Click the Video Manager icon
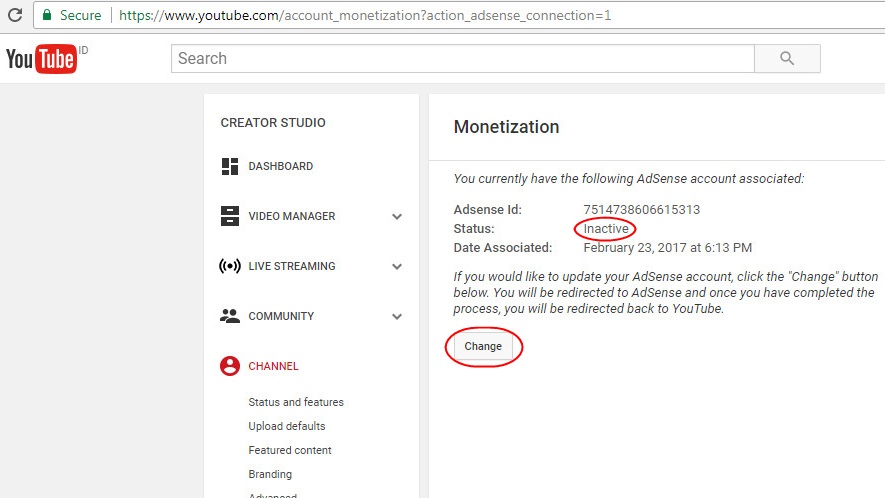 230,216
